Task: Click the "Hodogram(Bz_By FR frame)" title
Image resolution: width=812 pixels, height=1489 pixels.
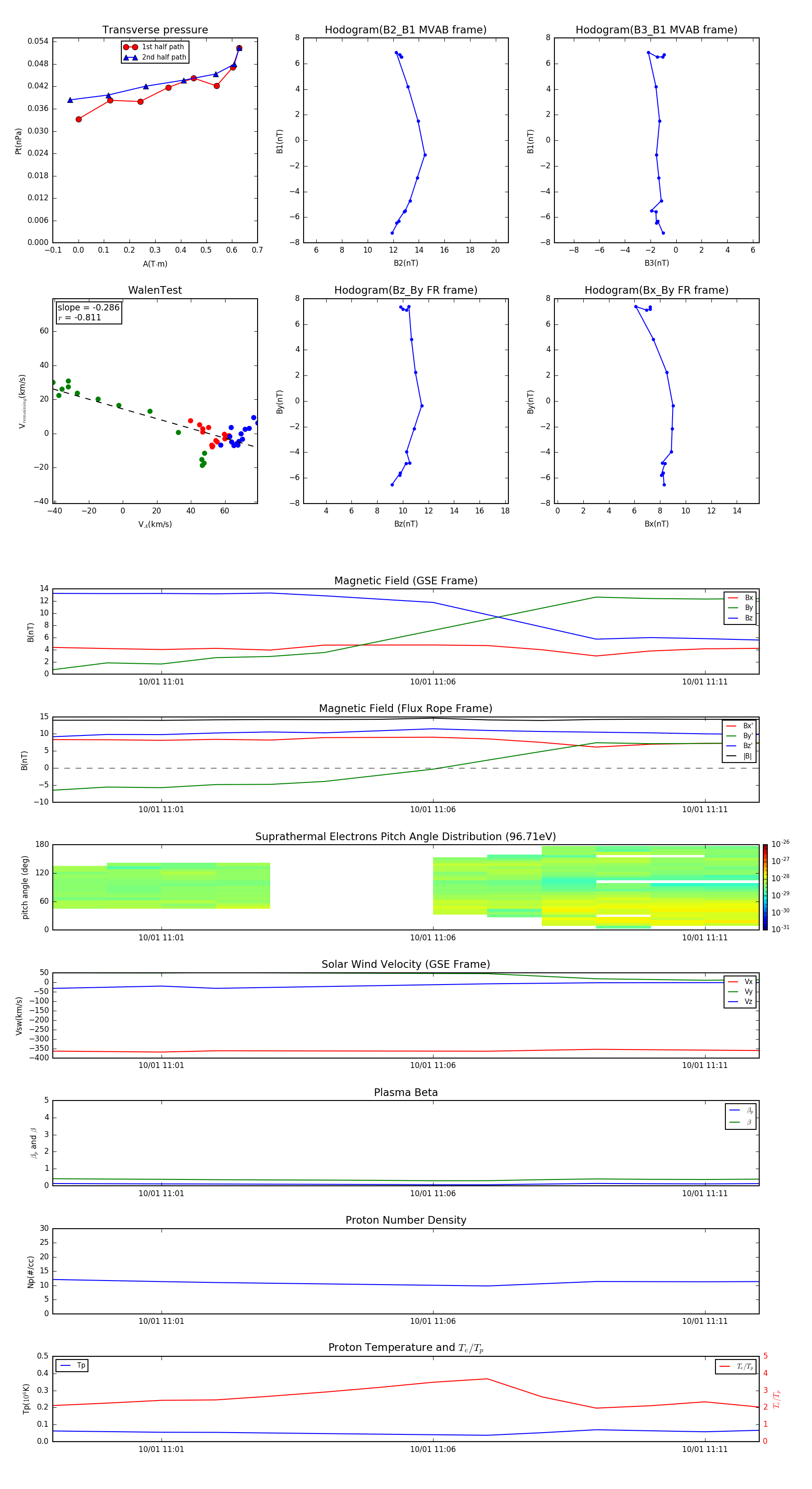Action: coord(406,290)
